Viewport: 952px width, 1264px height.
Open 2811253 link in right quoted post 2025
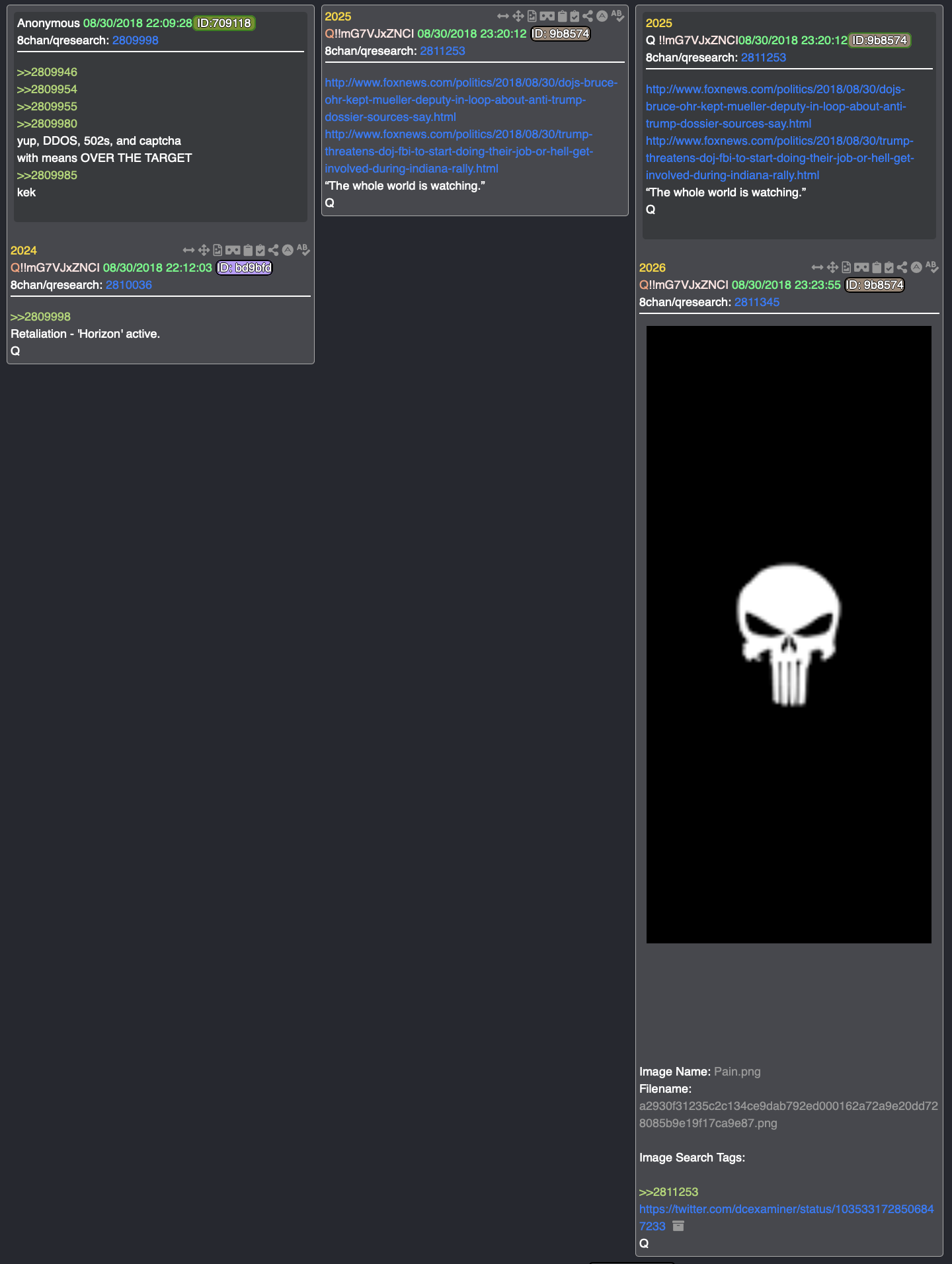click(764, 58)
